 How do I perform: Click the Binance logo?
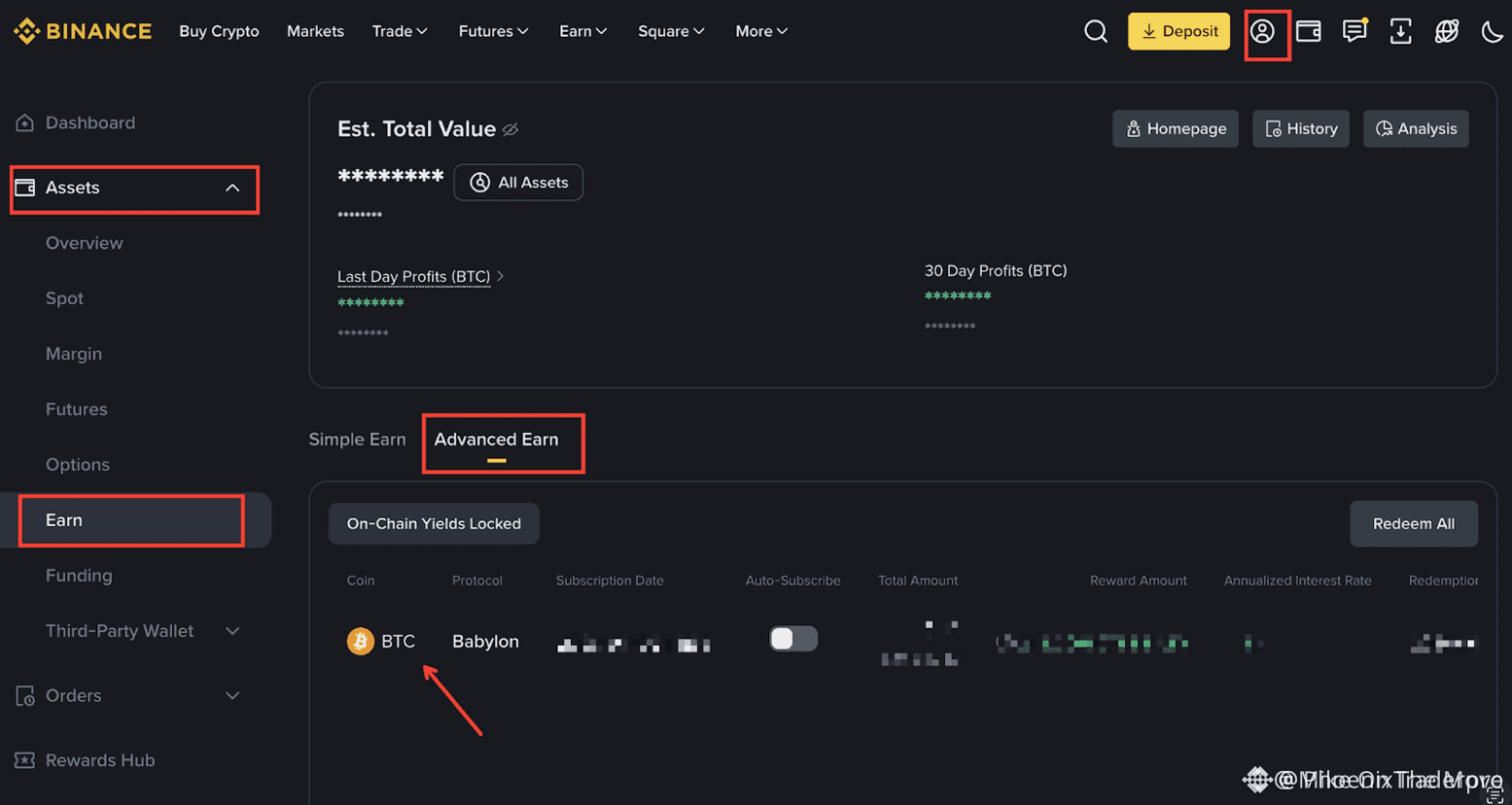click(x=83, y=31)
